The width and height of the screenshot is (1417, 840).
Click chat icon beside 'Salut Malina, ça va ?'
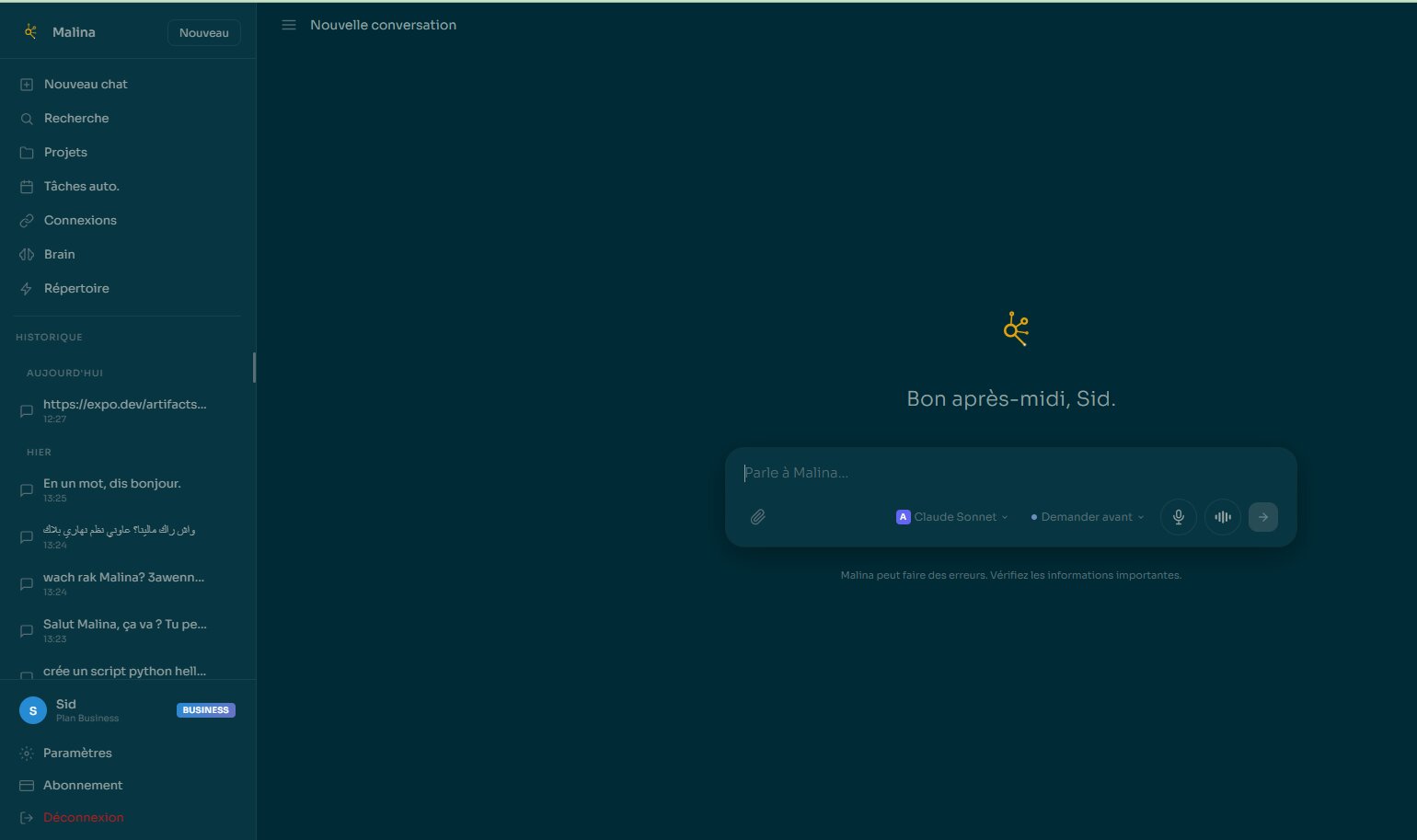coord(27,631)
